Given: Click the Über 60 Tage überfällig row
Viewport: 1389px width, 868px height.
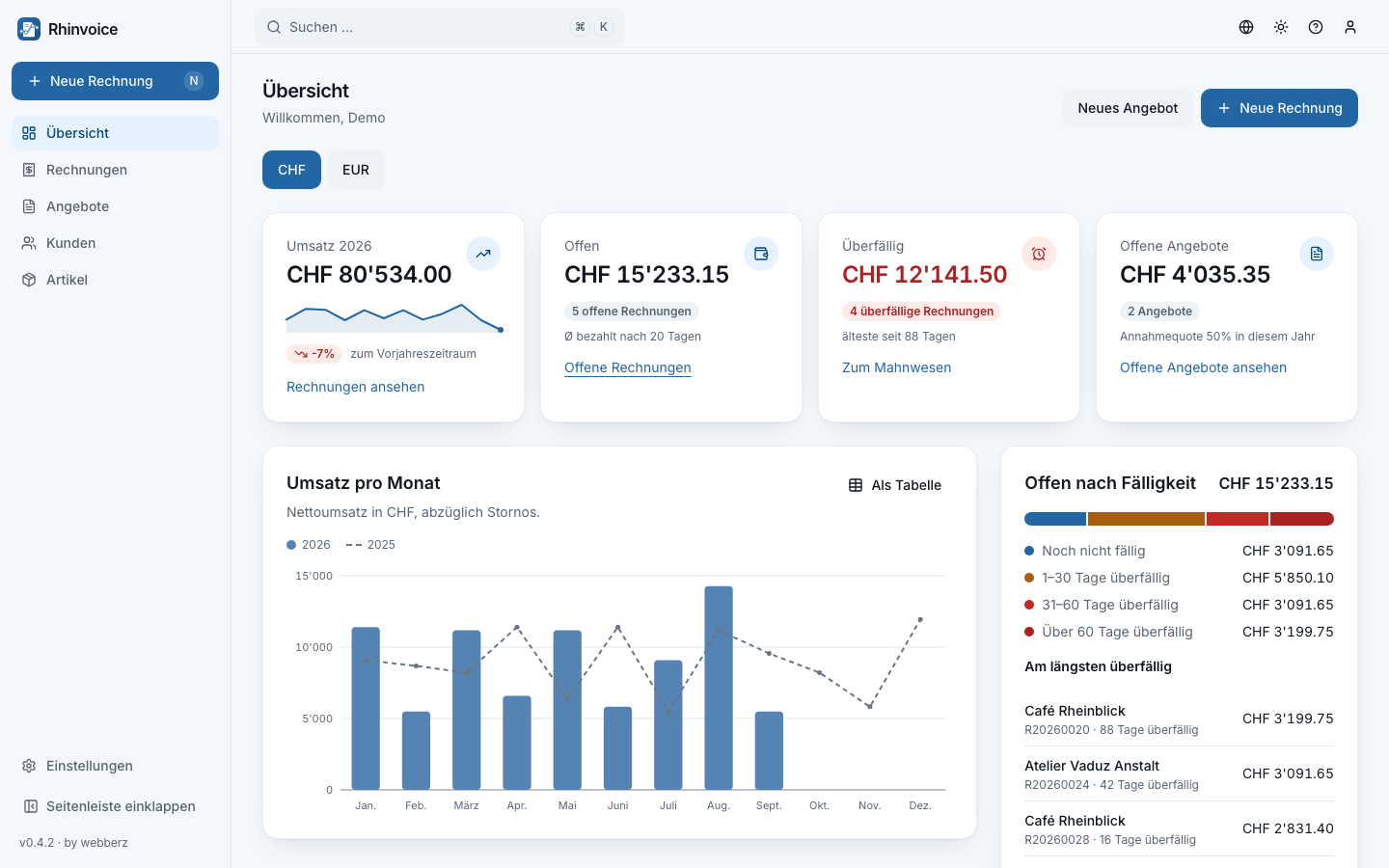Looking at the screenshot, I should [1179, 632].
